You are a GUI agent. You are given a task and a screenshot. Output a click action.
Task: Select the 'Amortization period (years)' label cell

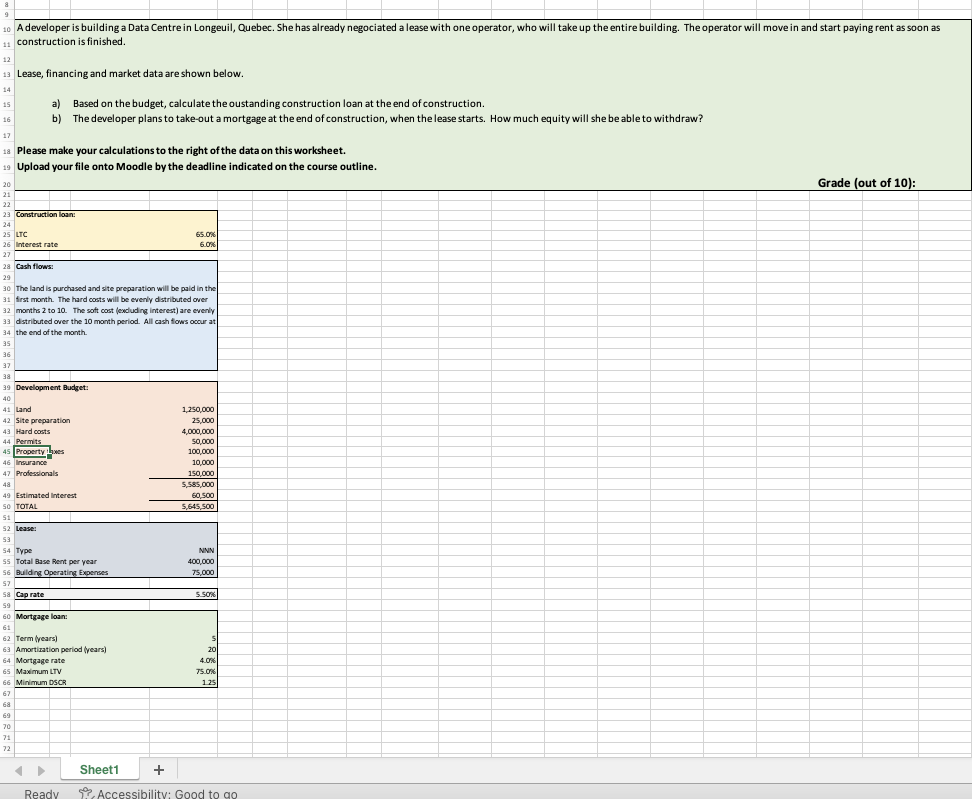tap(61, 650)
